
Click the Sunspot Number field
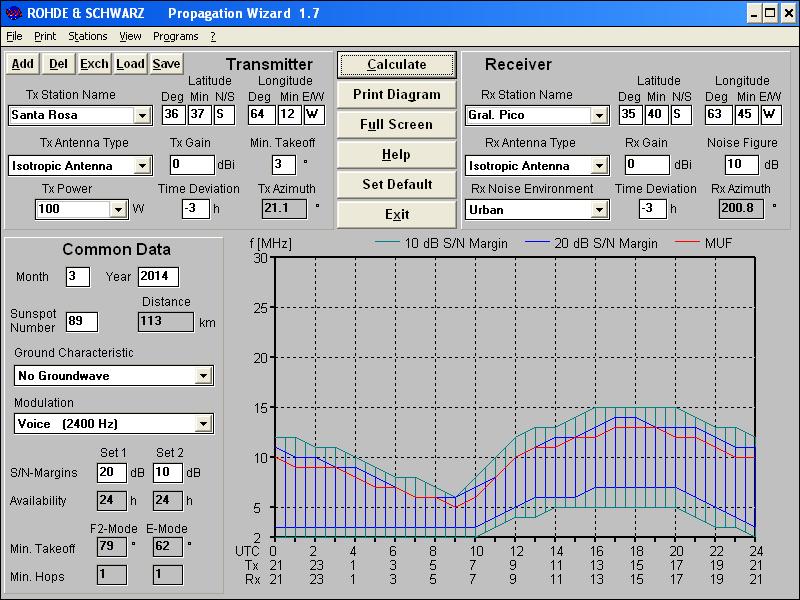pos(82,321)
